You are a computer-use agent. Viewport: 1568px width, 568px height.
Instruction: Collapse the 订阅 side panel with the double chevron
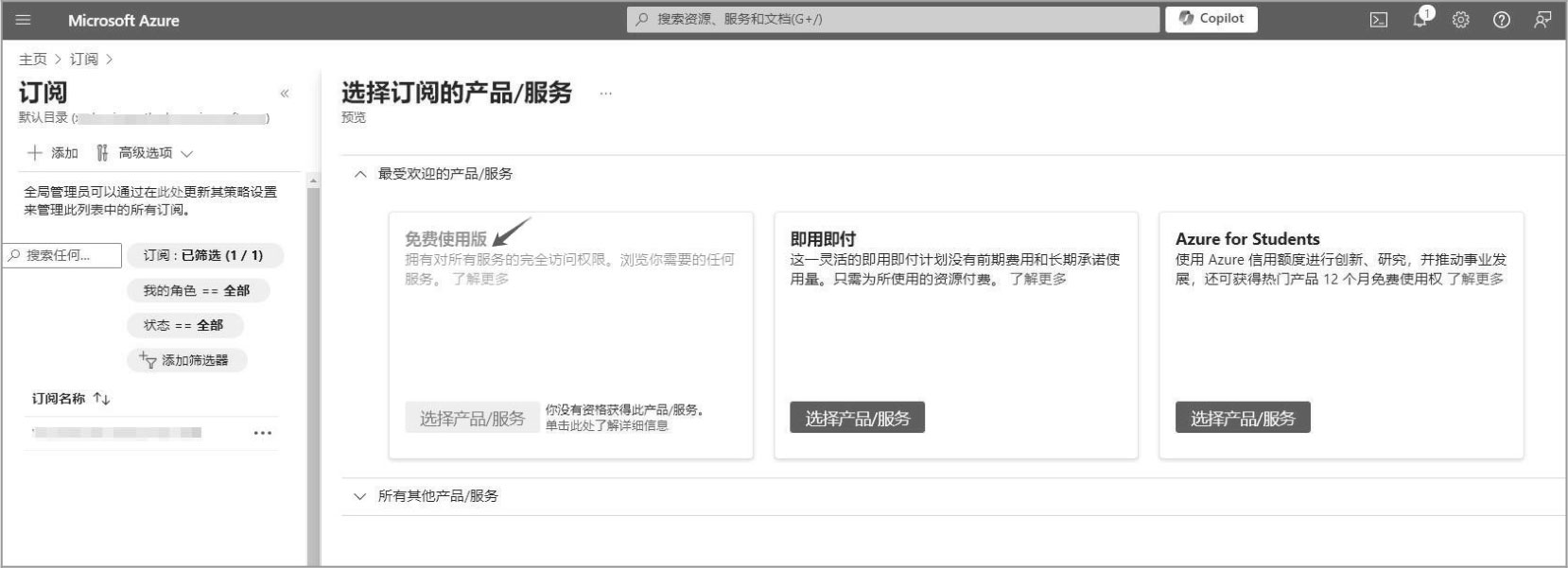[x=285, y=93]
